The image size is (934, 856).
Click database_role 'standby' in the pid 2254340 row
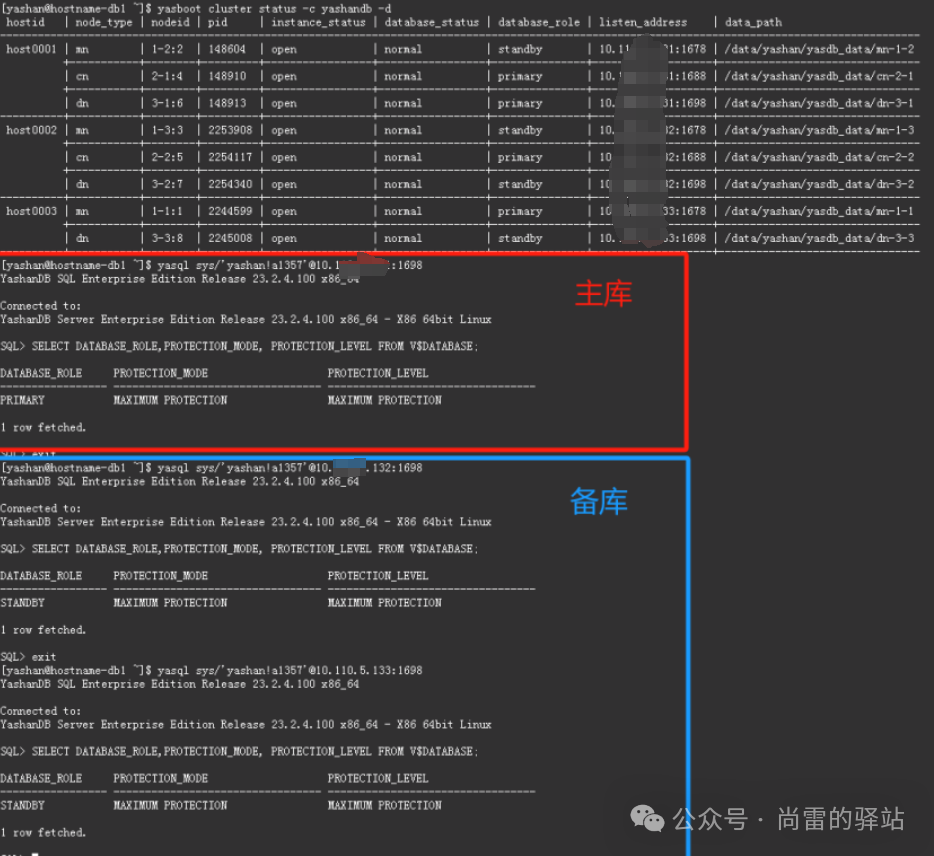520,185
